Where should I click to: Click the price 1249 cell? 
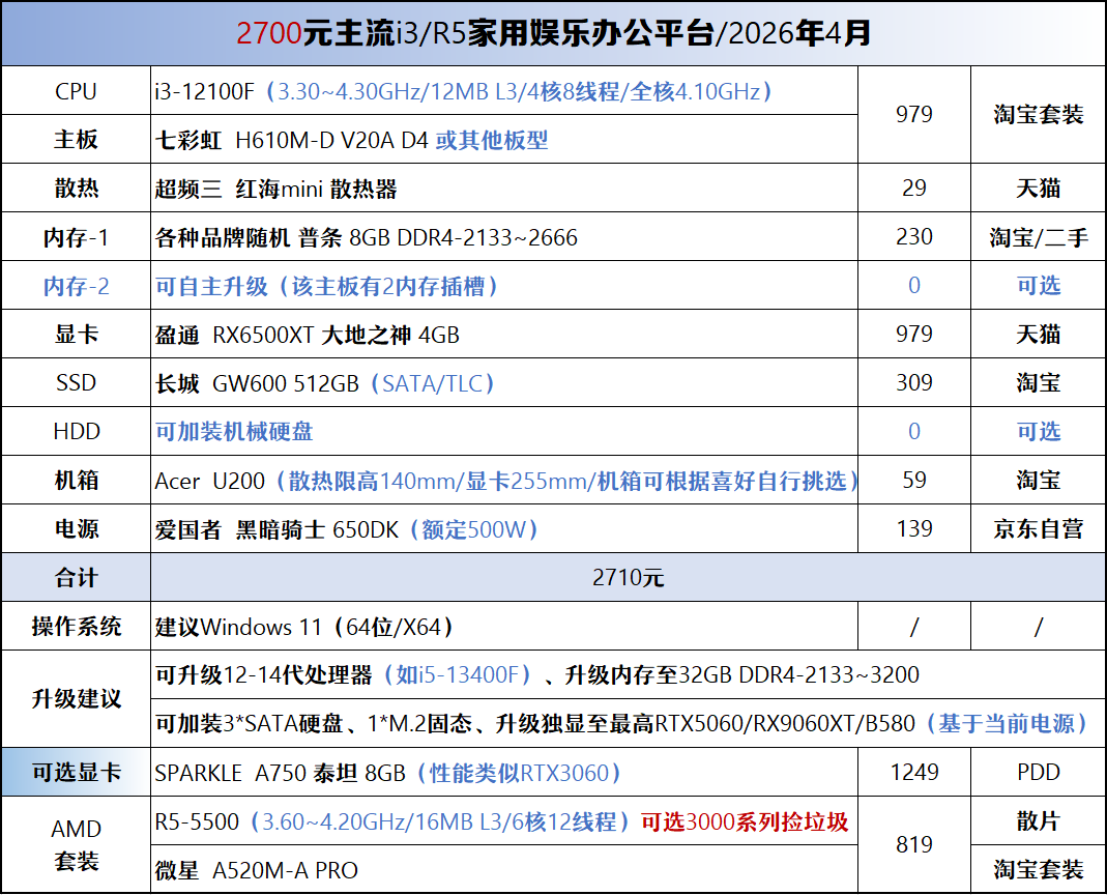[914, 772]
